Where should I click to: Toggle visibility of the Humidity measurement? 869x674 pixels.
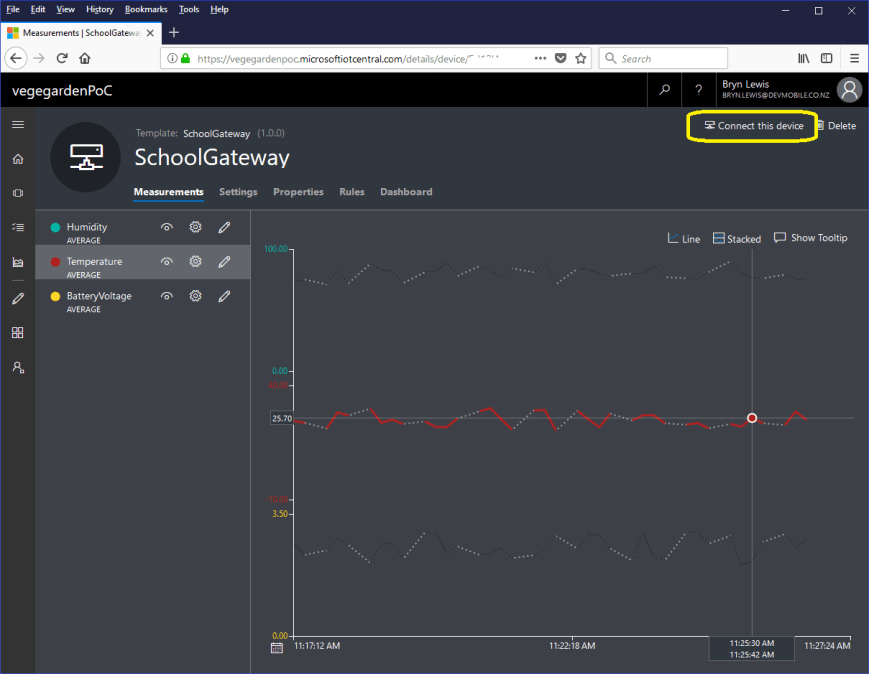click(167, 227)
